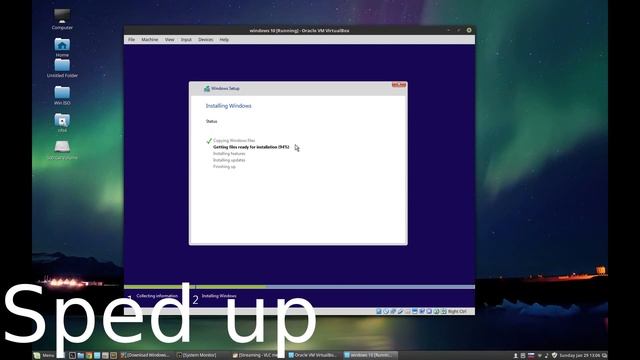
Task: Switch to the Download Windows taskbar window
Action: pos(145,356)
